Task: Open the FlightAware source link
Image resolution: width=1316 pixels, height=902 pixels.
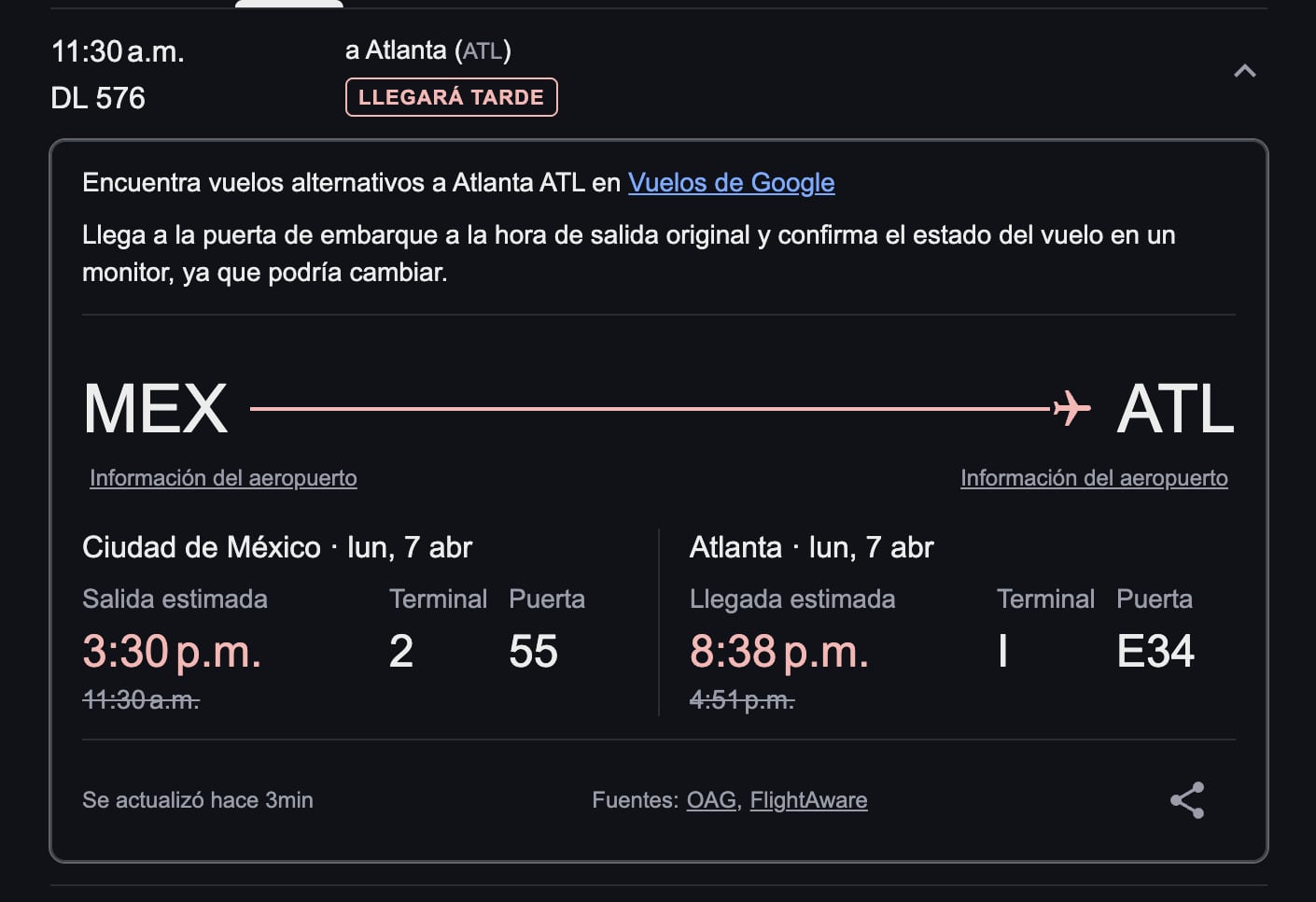Action: (808, 800)
